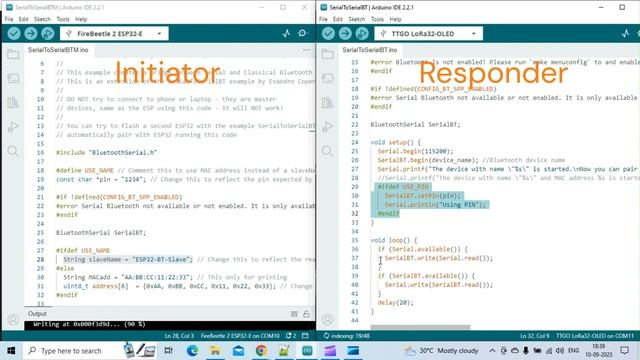
Task: Show hidden system tray icons chevron
Action: click(492, 351)
